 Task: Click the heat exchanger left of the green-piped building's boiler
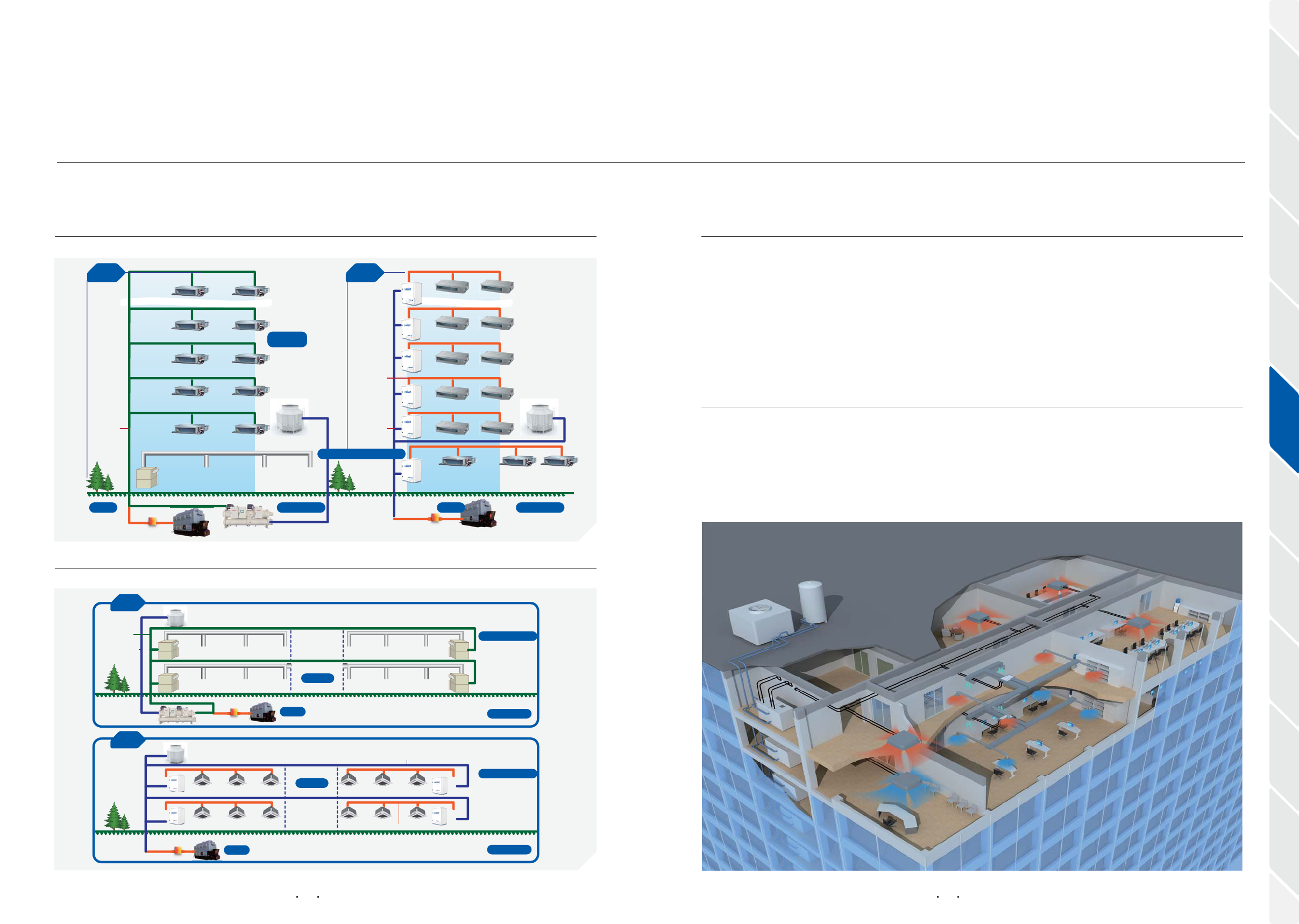tap(152, 521)
